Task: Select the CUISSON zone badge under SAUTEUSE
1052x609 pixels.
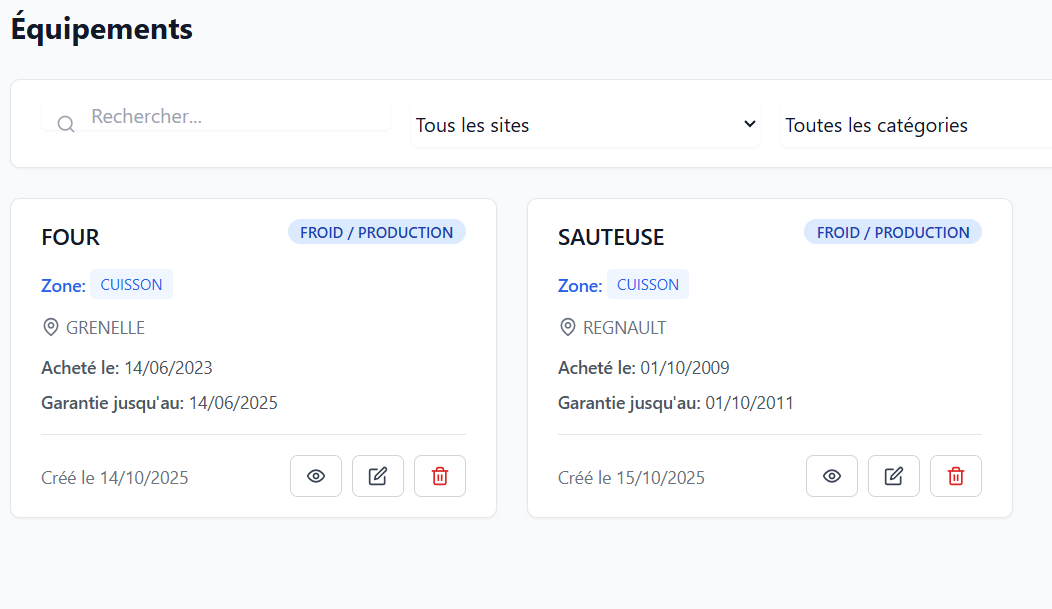Action: tap(648, 284)
